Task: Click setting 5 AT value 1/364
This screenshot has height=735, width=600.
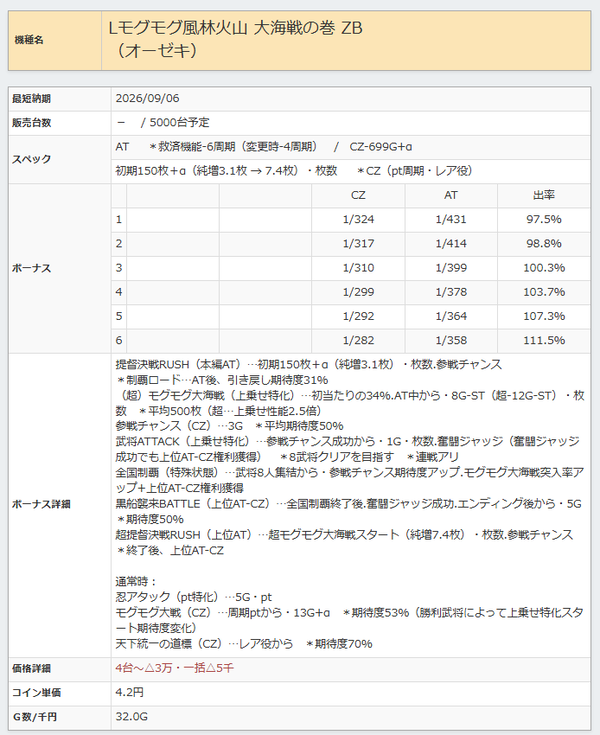Action: point(451,316)
